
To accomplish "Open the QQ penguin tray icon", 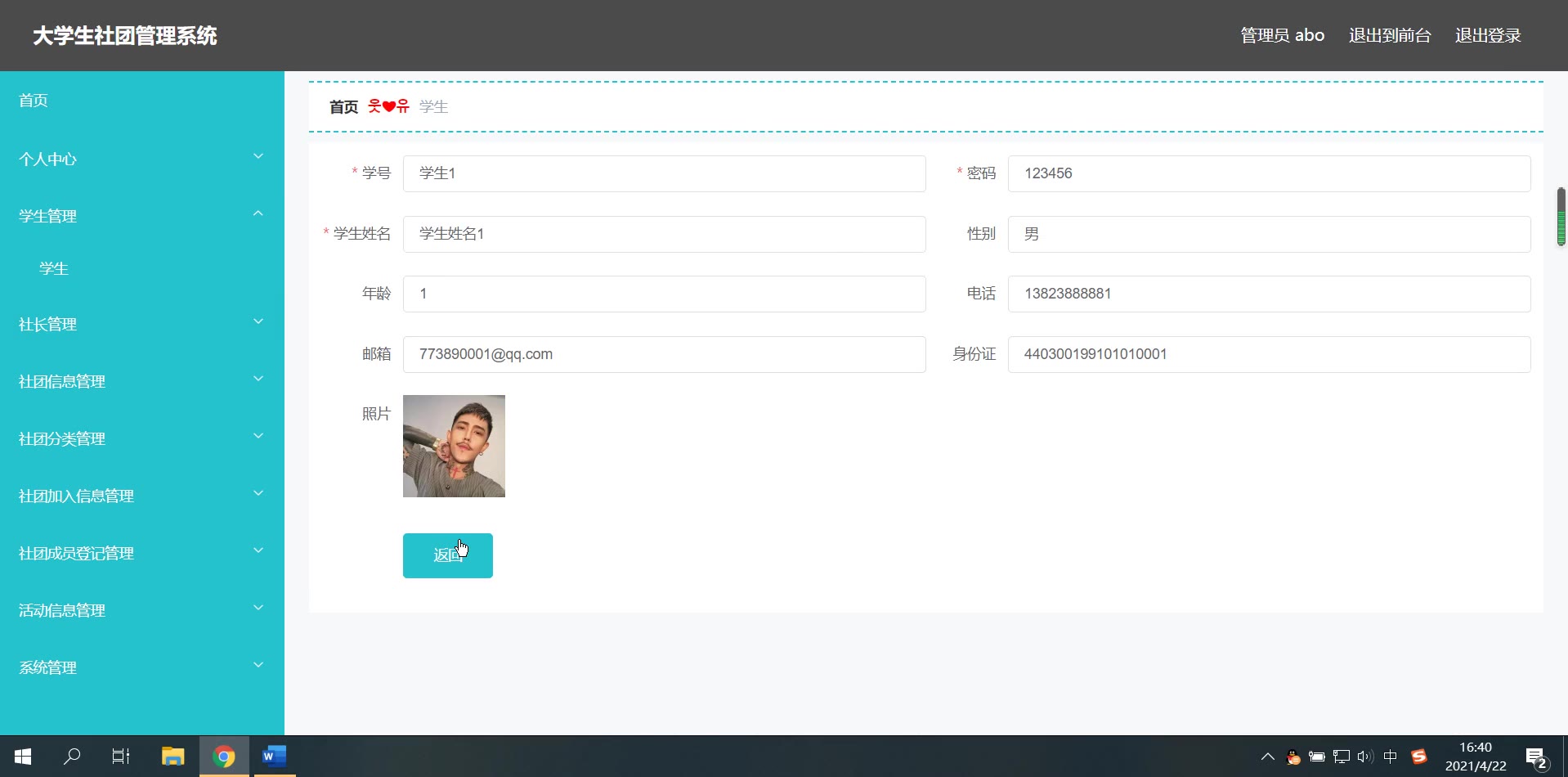I will tap(1293, 757).
